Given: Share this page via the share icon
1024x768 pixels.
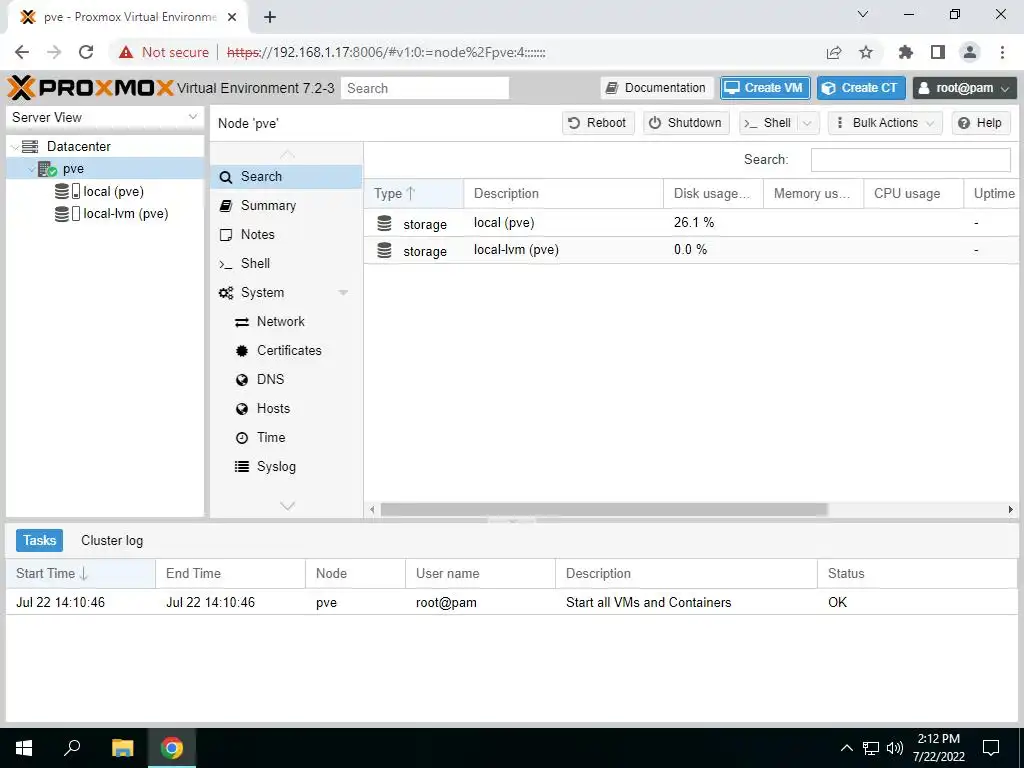Looking at the screenshot, I should pyautogui.click(x=834, y=52).
